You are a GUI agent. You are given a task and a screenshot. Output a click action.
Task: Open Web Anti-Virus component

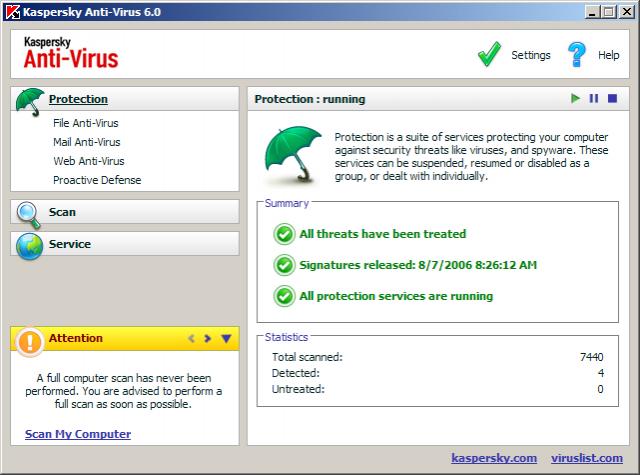(x=89, y=161)
